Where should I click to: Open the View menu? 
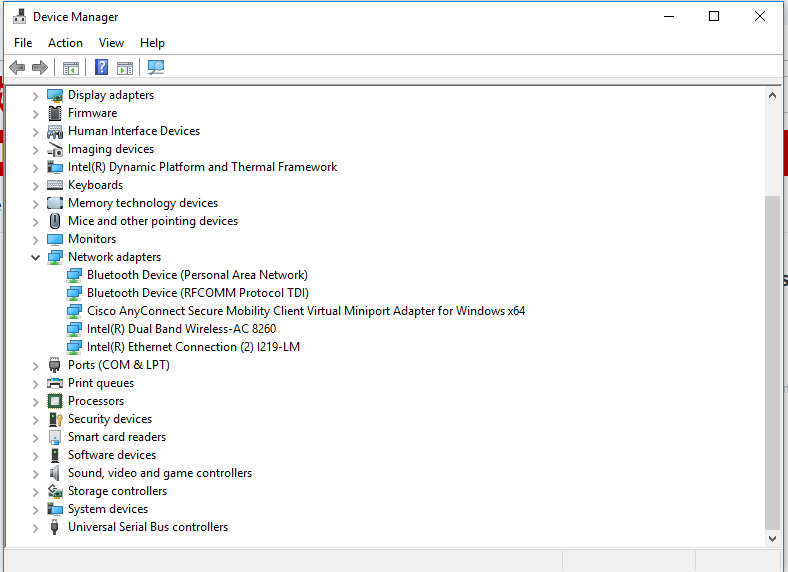point(111,43)
